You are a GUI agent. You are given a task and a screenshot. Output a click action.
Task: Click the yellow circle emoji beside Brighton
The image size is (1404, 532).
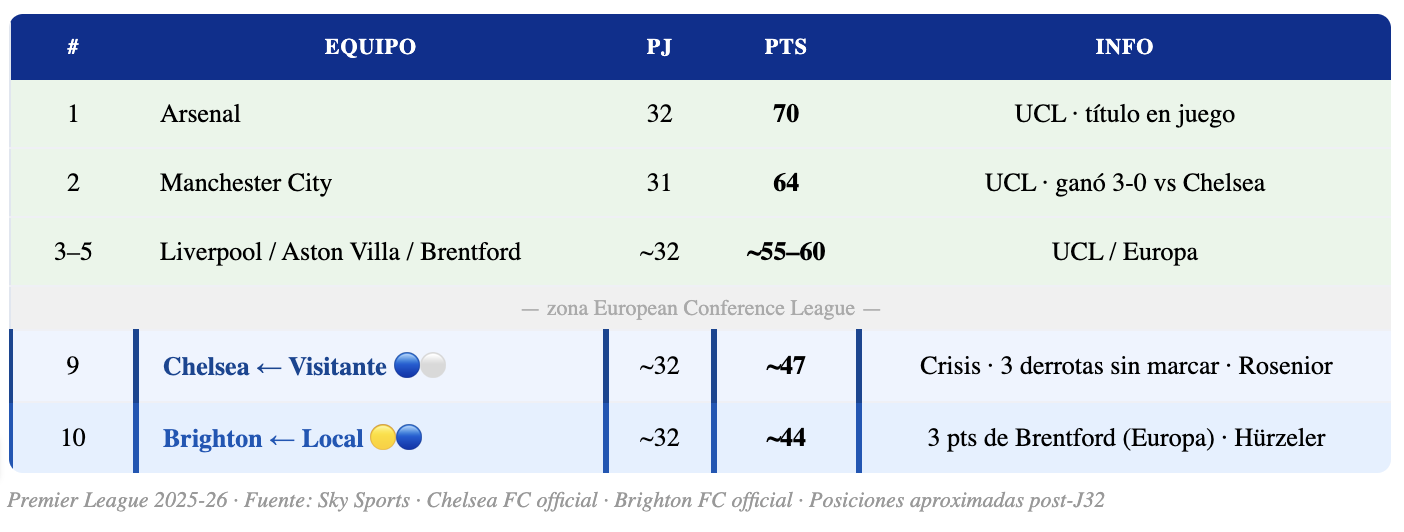pyautogui.click(x=382, y=438)
